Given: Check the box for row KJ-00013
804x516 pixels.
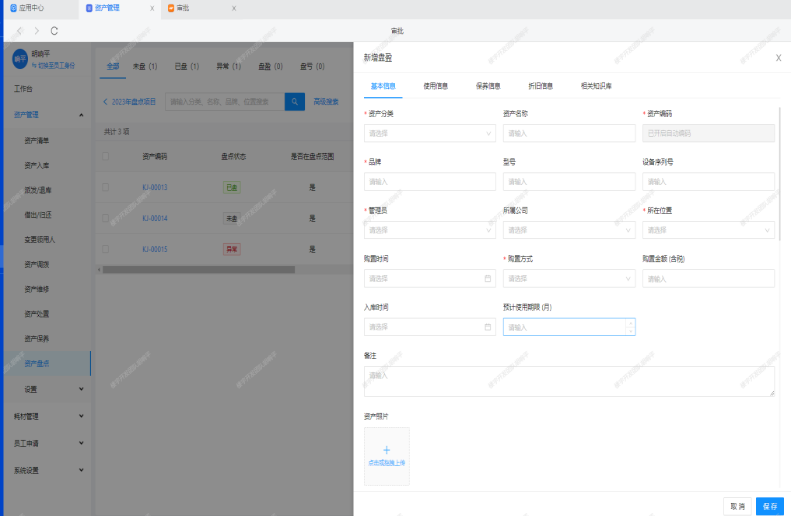Looking at the screenshot, I should pos(106,187).
